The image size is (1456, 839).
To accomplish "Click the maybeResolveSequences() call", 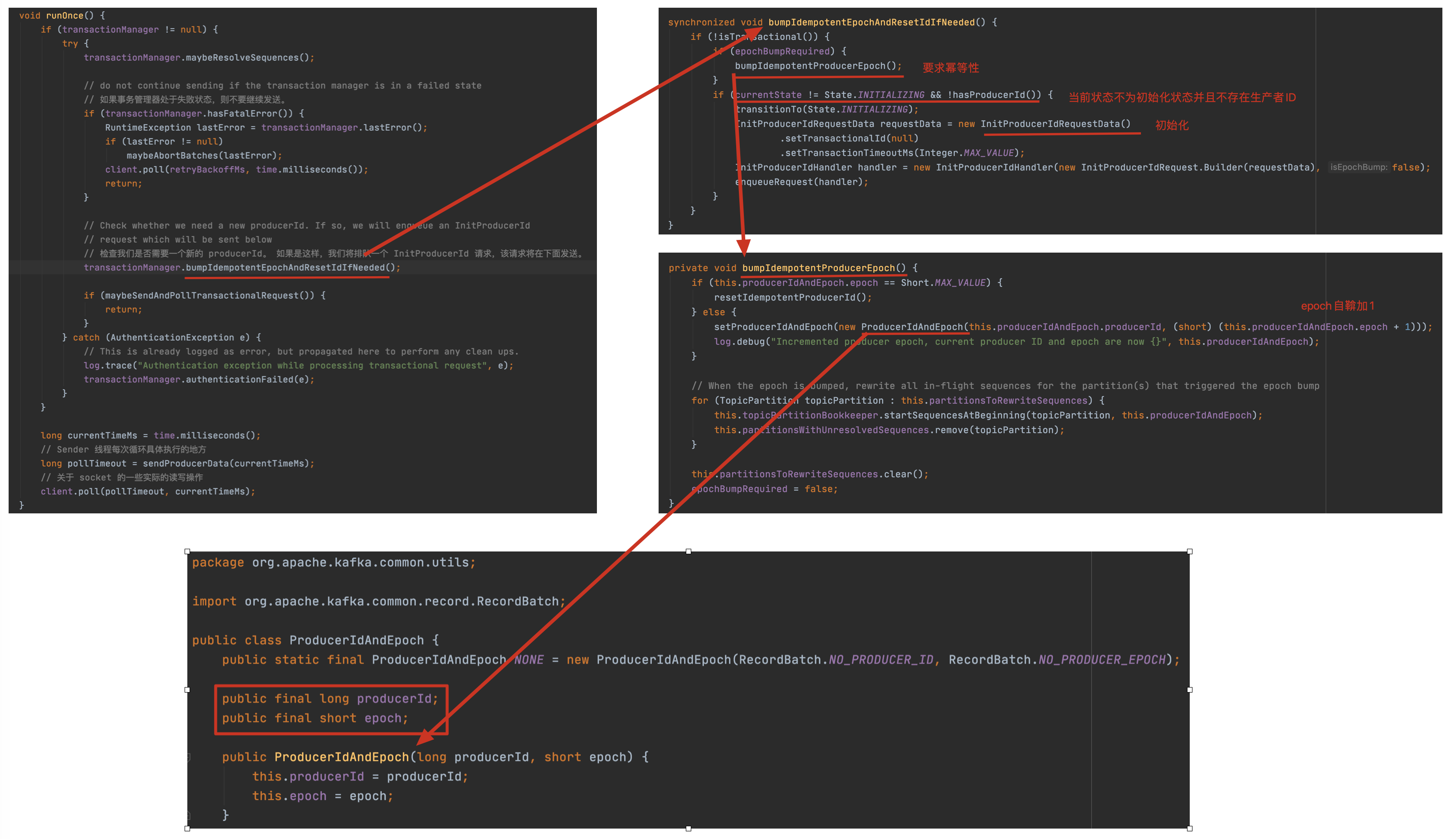I will [248, 58].
